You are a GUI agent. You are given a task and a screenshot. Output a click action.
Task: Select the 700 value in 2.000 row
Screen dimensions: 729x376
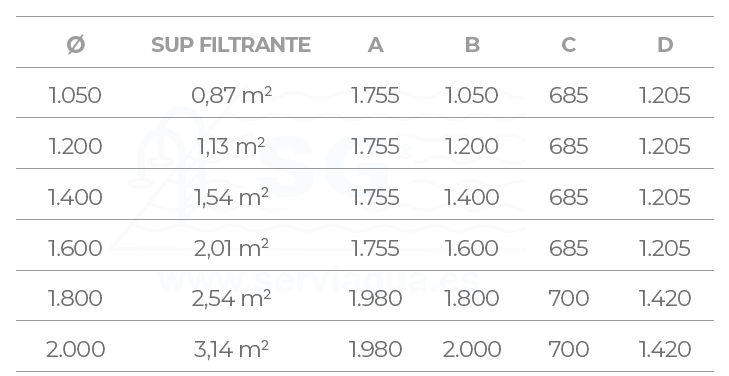(569, 349)
